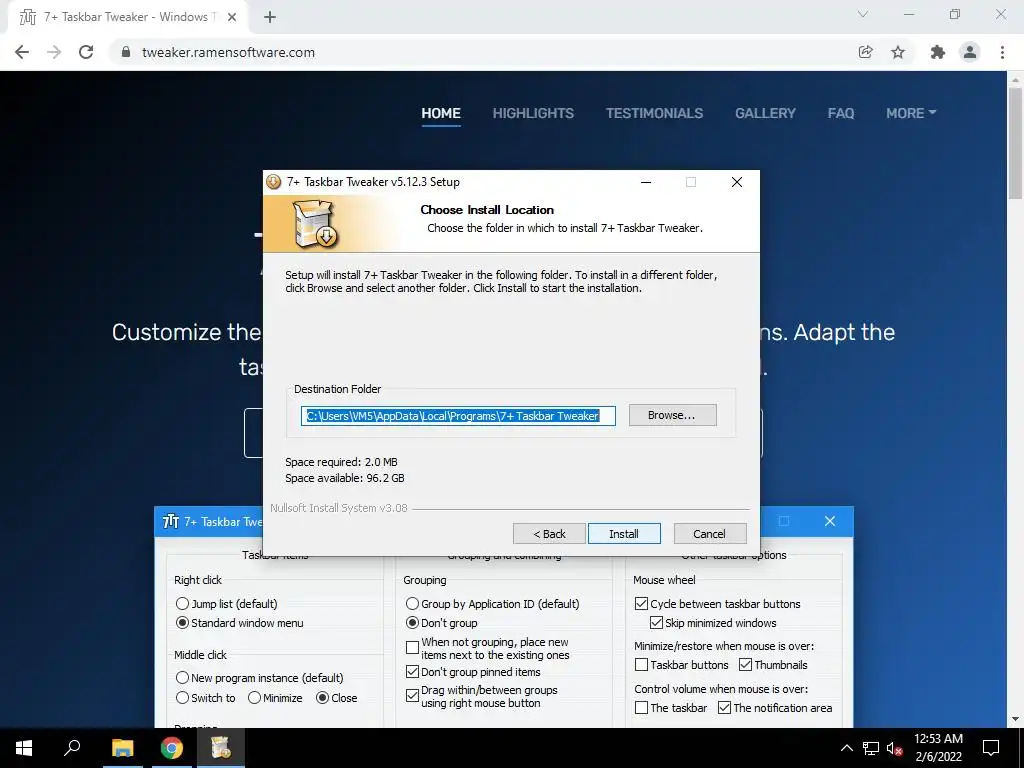Viewport: 1024px width, 768px height.
Task: Click the Destination Folder path field
Action: coord(458,416)
